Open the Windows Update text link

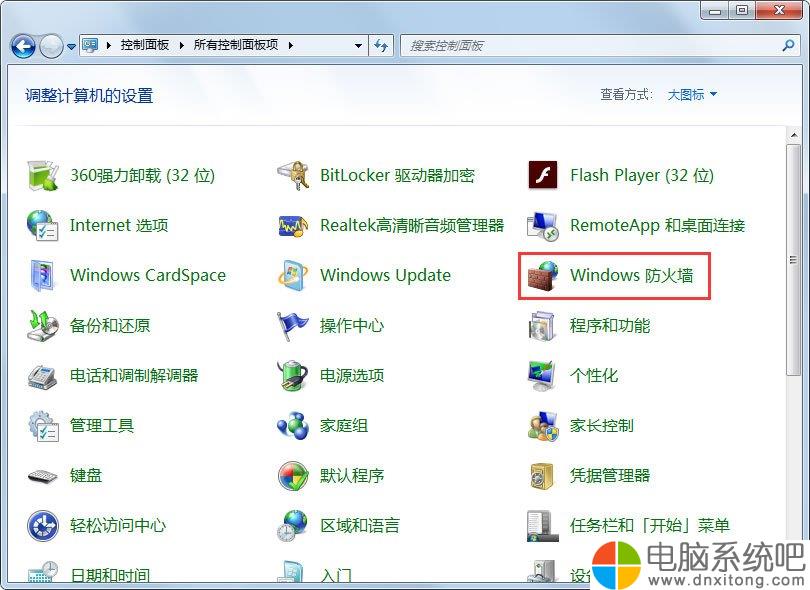[x=385, y=275]
